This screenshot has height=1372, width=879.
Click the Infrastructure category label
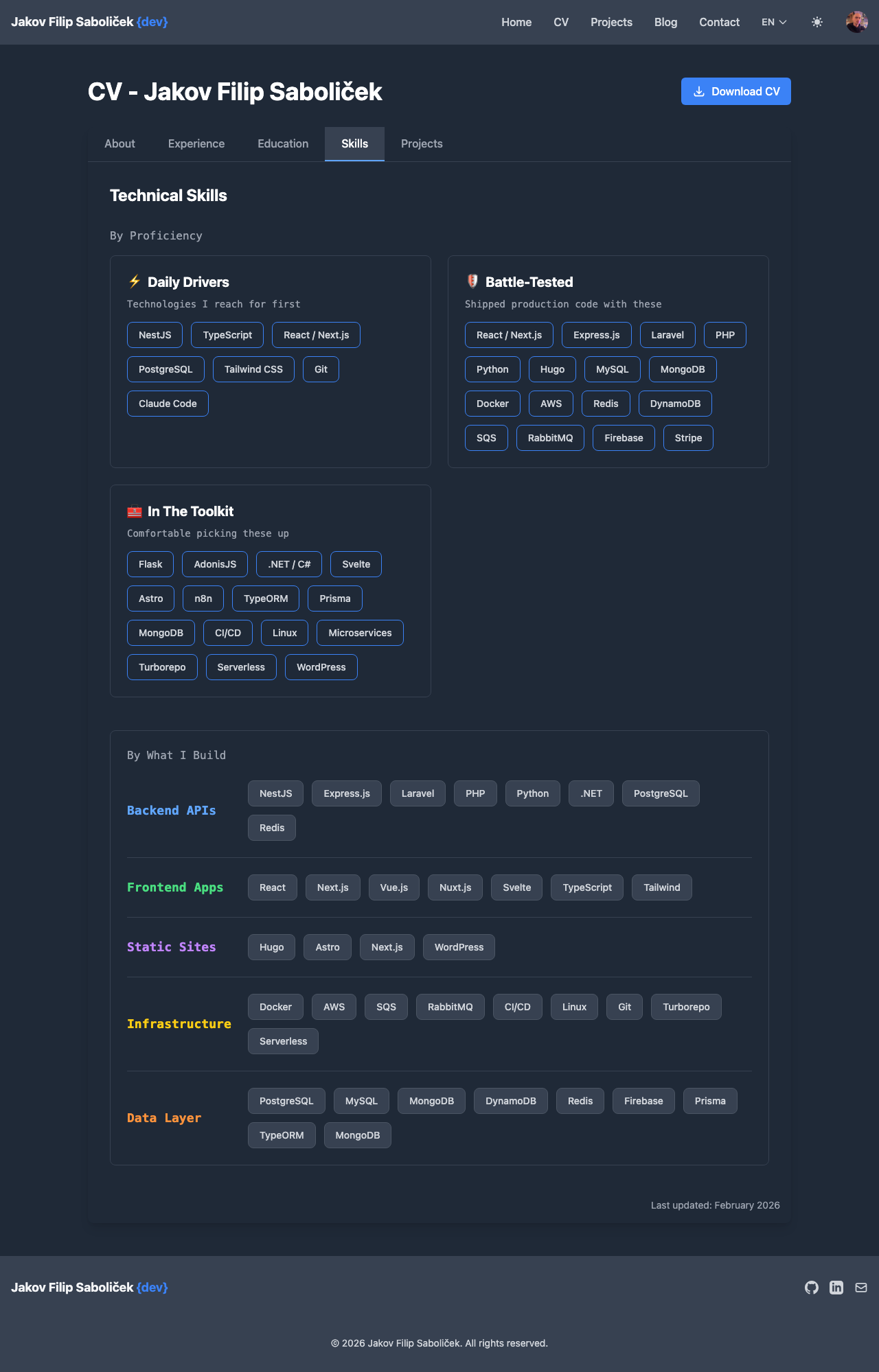coord(179,1024)
